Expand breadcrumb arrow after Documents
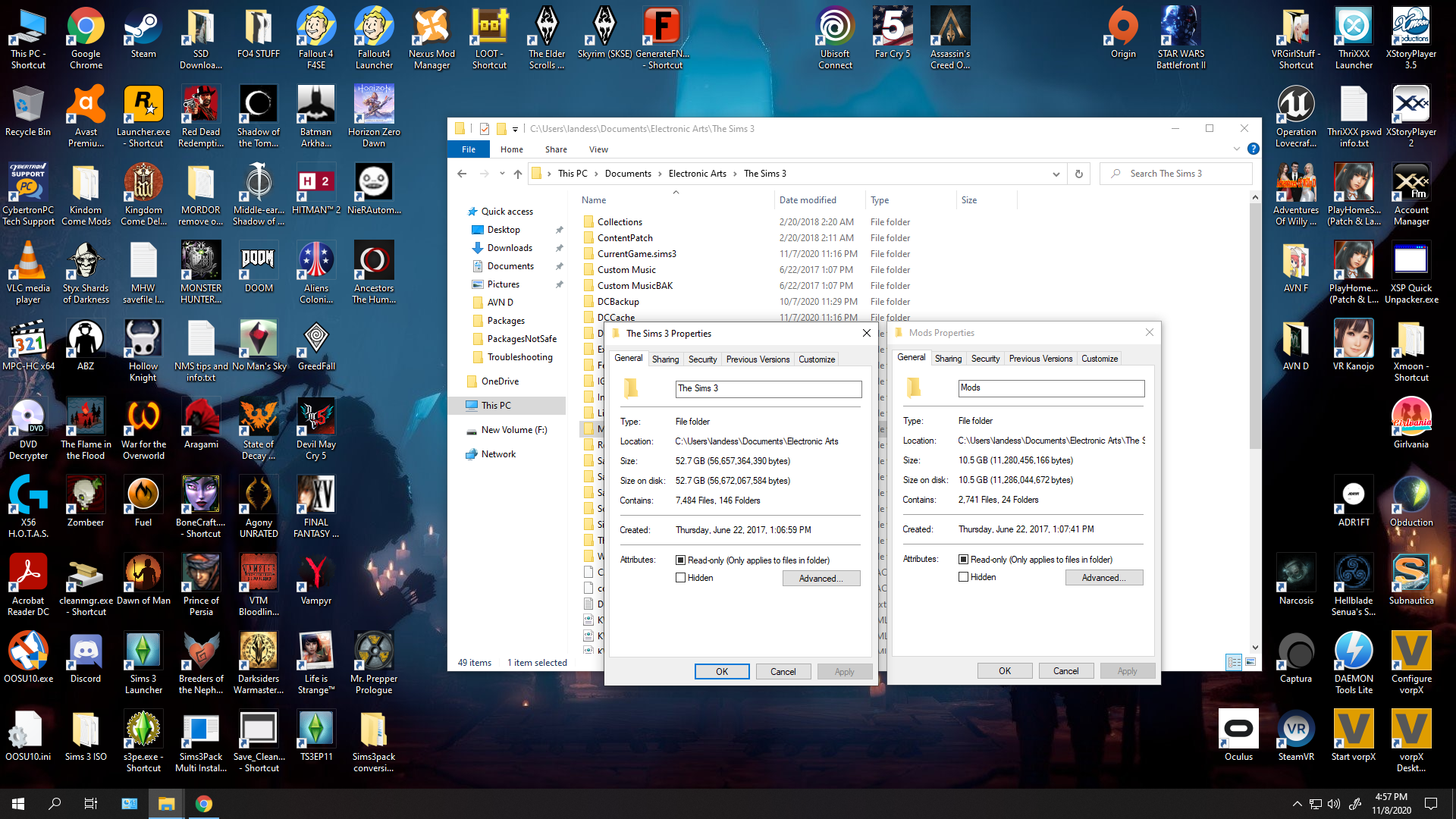Viewport: 1456px width, 819px height. click(x=660, y=174)
